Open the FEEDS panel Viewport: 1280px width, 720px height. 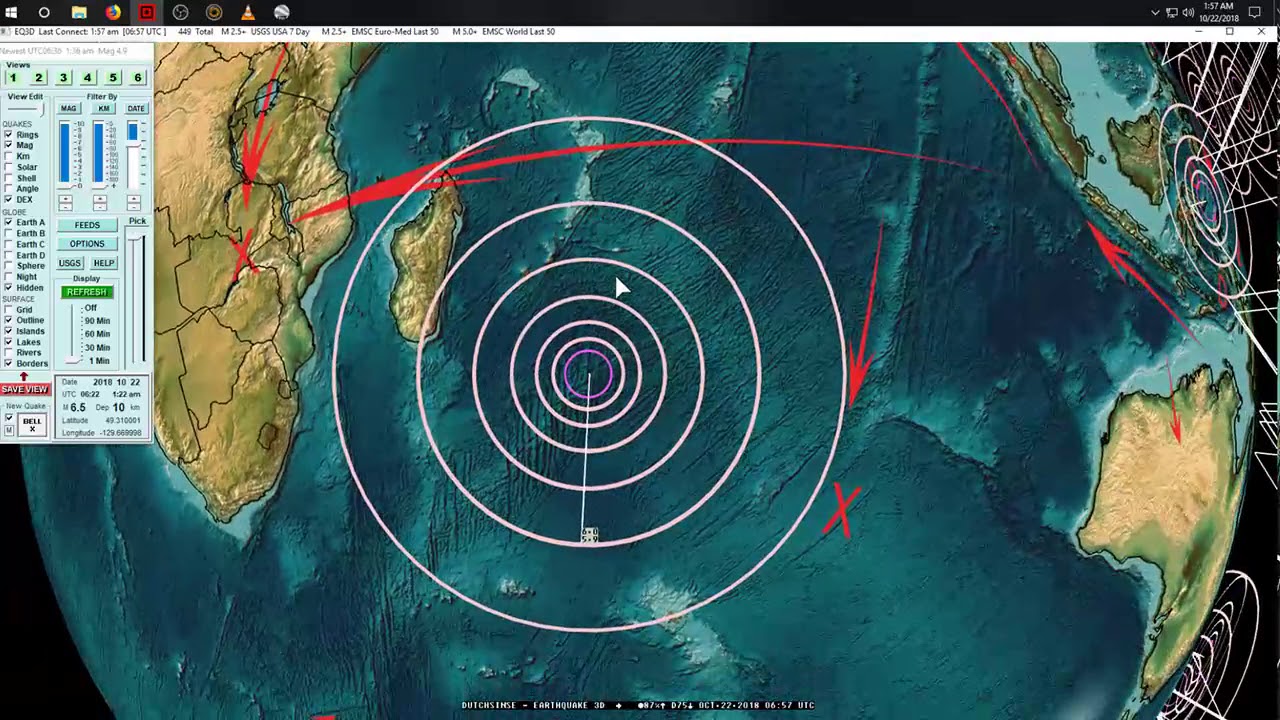pyautogui.click(x=87, y=225)
